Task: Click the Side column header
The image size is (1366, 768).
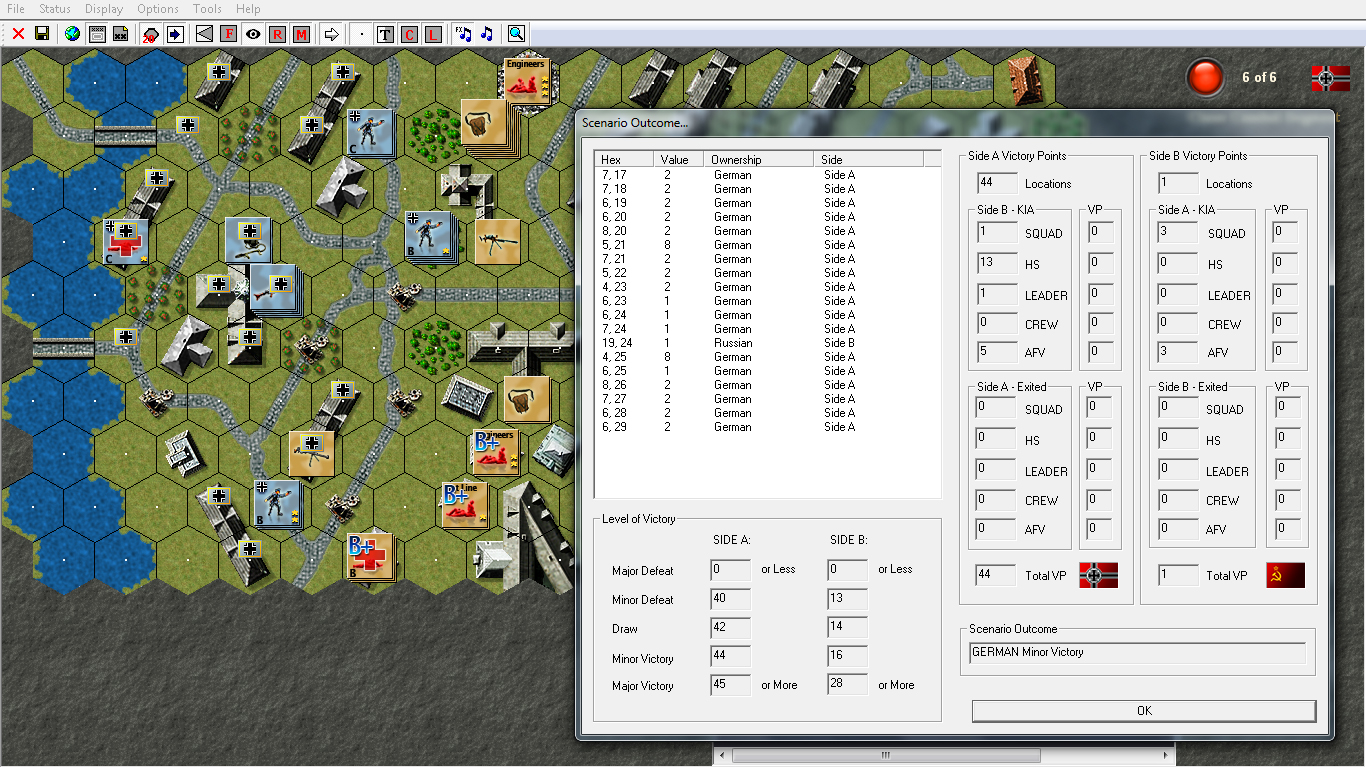Action: click(x=869, y=159)
